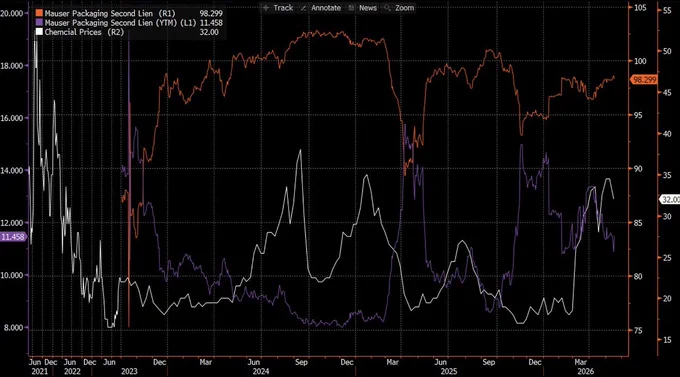Click legend value 11.458
Image resolution: width=680 pixels, height=377 pixels.
[211, 23]
